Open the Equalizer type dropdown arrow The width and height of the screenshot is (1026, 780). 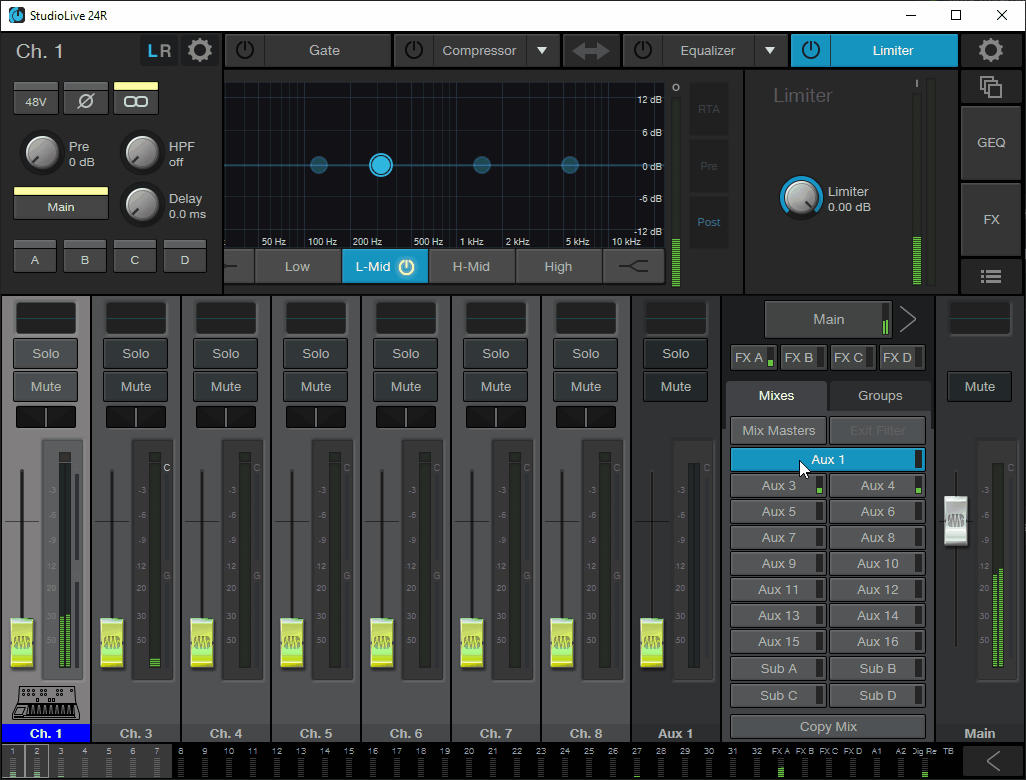pos(770,50)
